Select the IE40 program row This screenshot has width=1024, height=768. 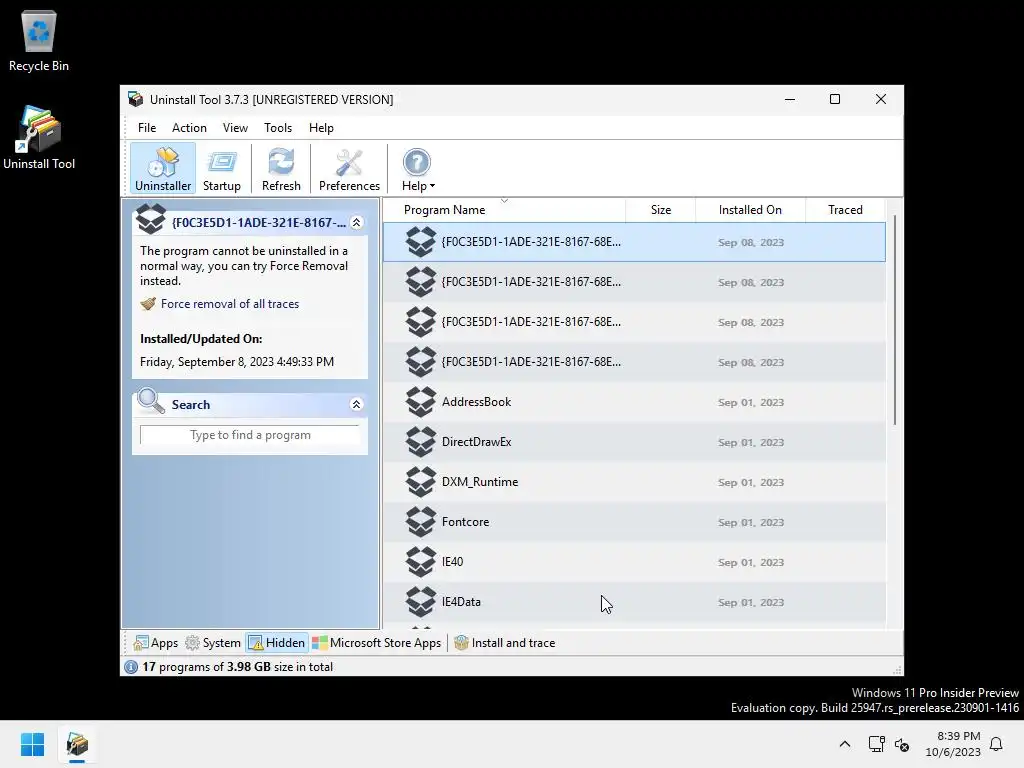click(x=634, y=562)
